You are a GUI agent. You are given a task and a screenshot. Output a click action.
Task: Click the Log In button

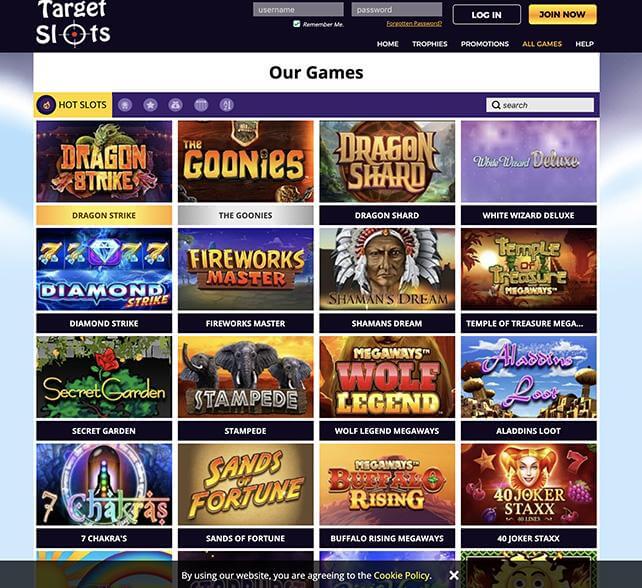point(486,15)
